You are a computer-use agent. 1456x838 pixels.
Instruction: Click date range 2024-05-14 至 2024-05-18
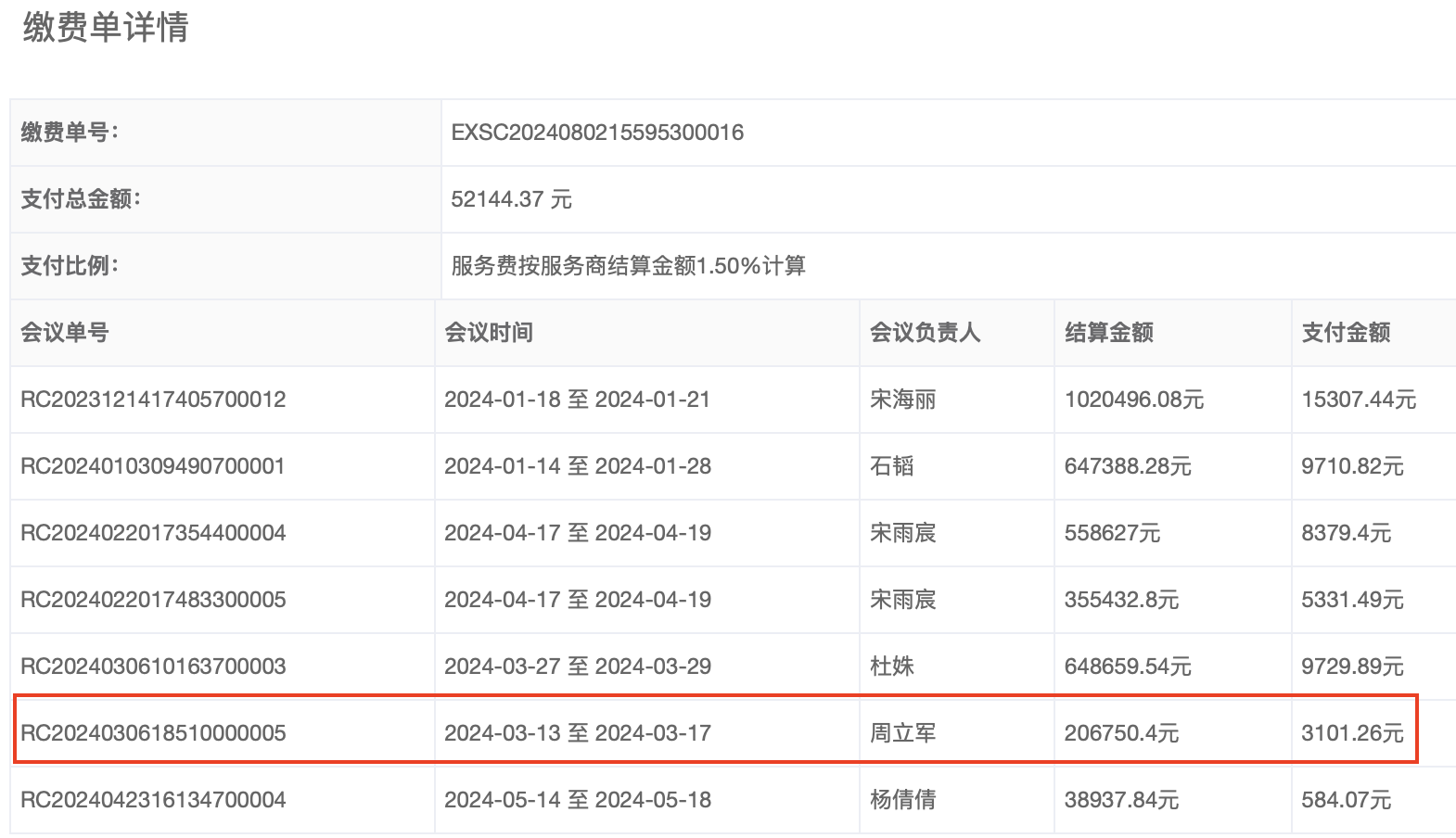[577, 800]
